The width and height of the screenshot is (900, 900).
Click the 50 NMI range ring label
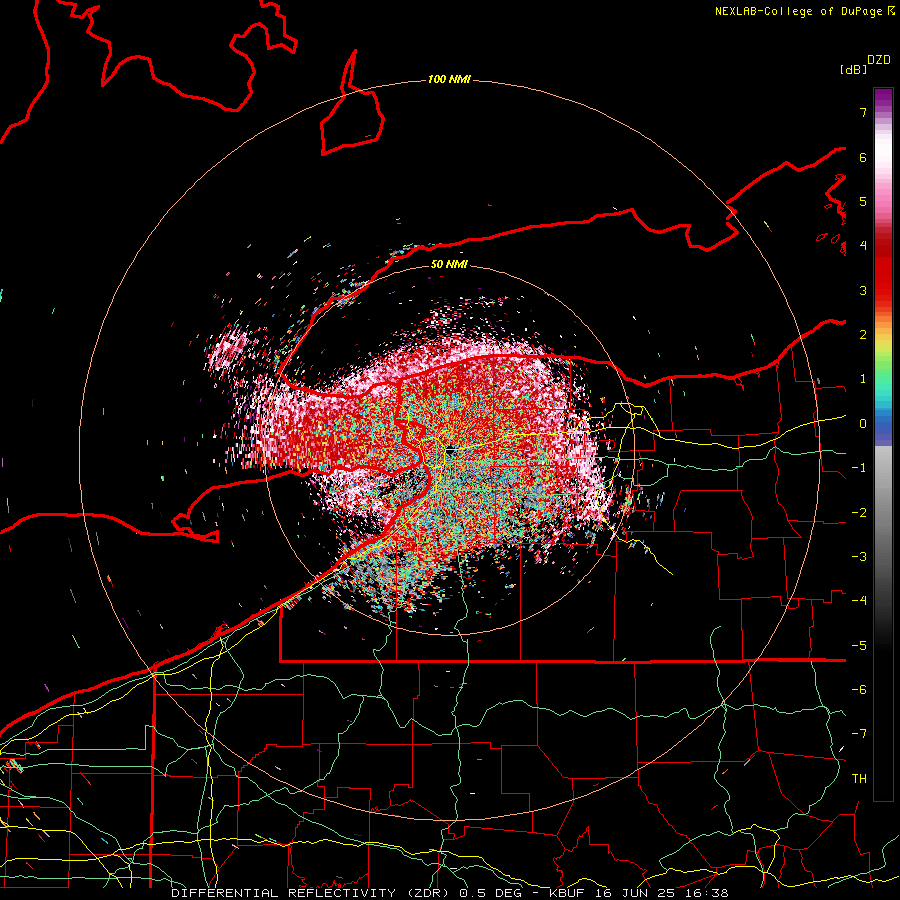tap(449, 264)
